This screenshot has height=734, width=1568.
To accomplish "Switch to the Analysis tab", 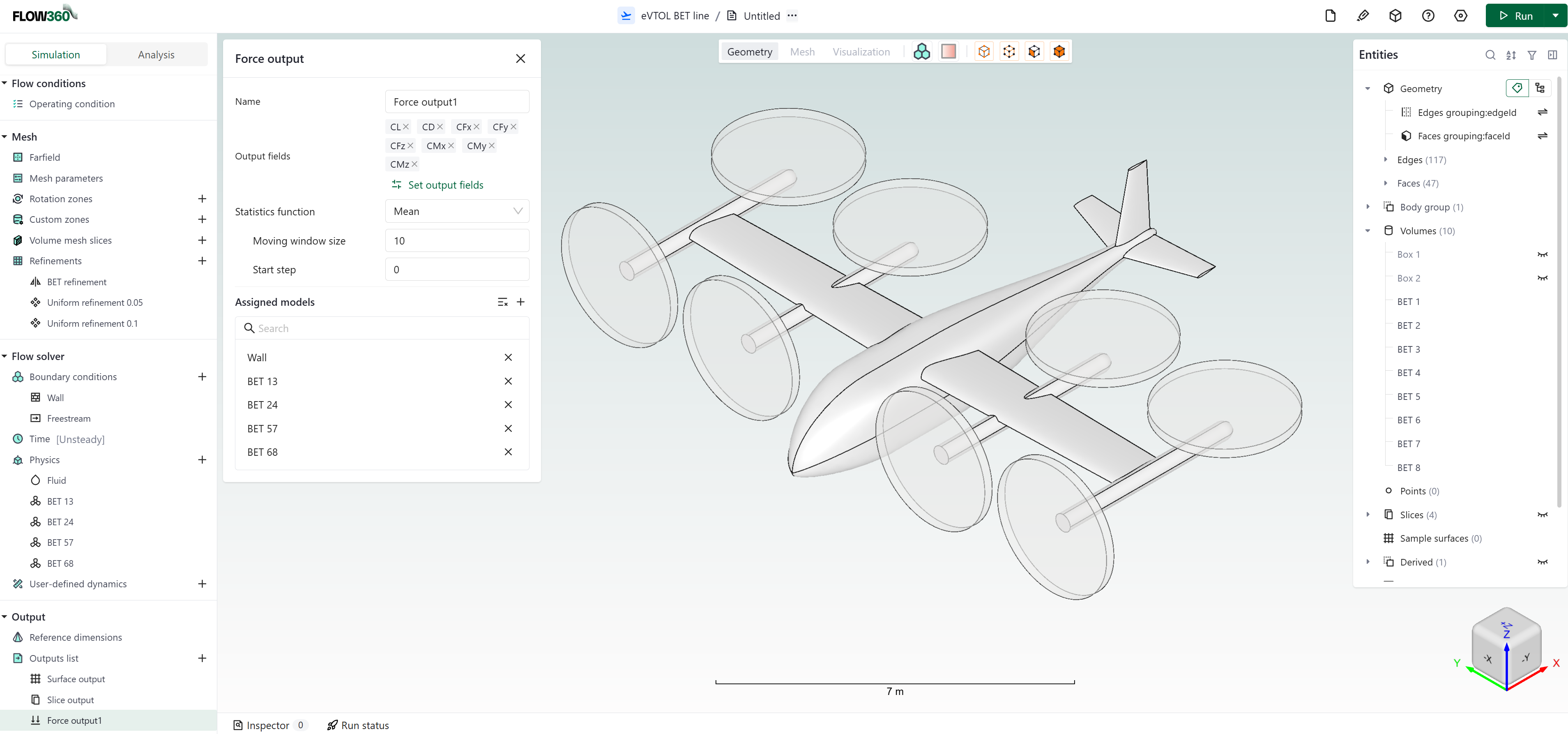I will [156, 54].
